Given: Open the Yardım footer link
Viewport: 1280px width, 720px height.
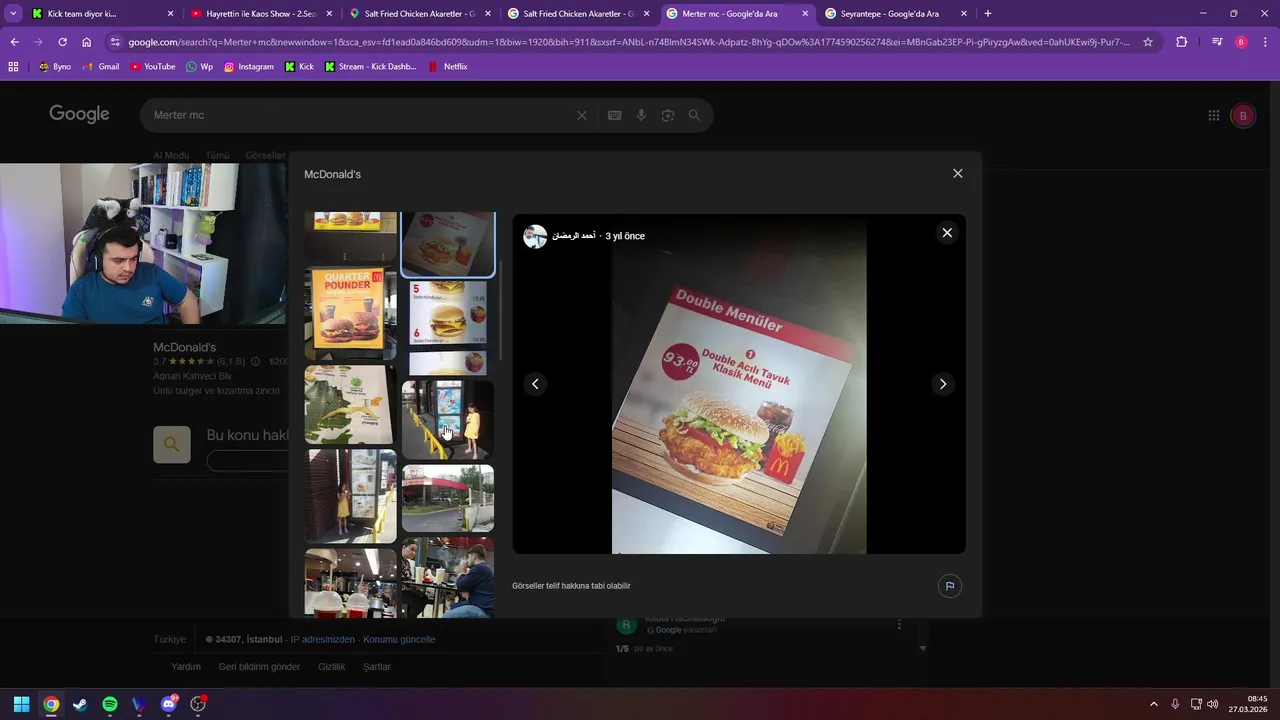Looking at the screenshot, I should click(186, 667).
